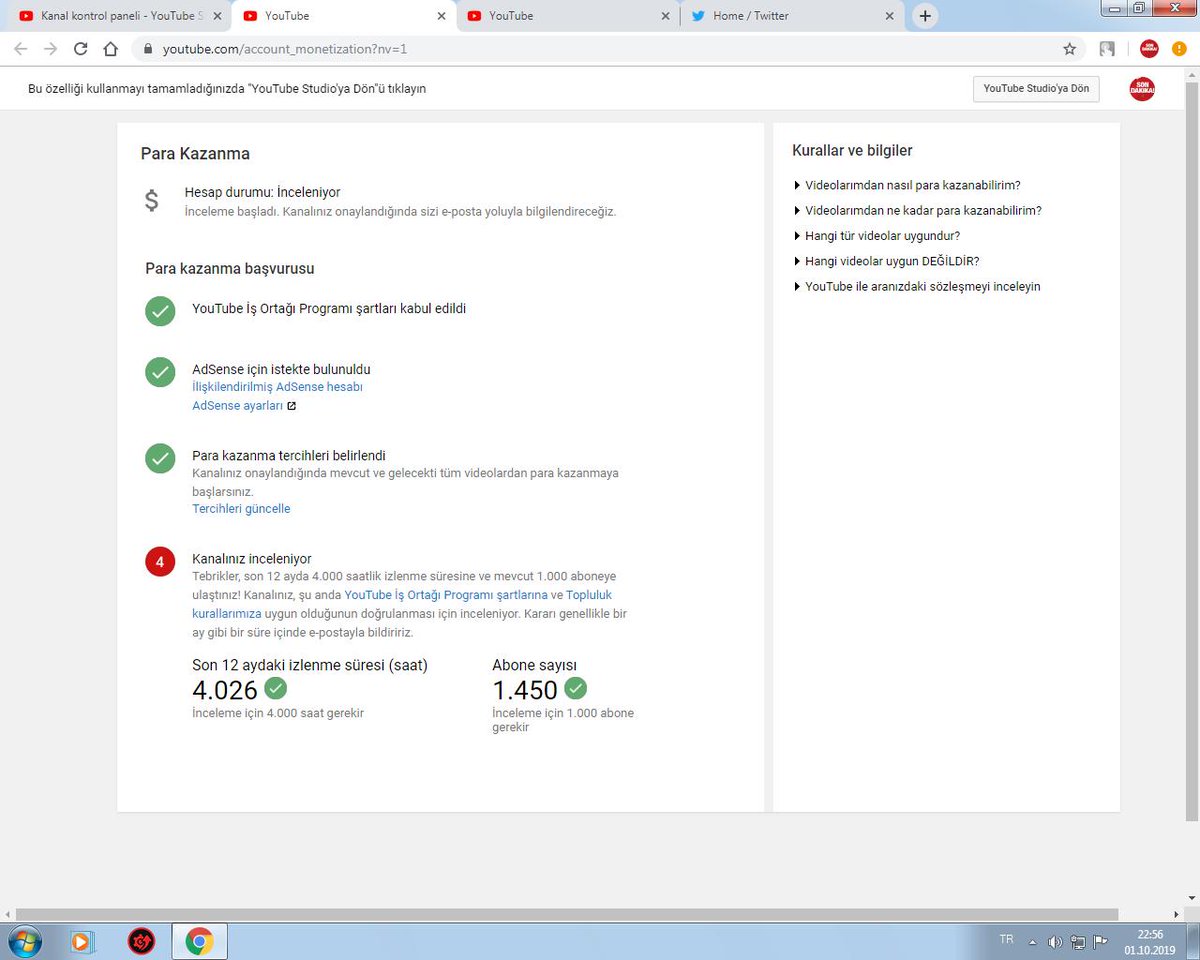The height and width of the screenshot is (960, 1200).
Task: Click the Para Kazanma heading
Action: coord(195,154)
